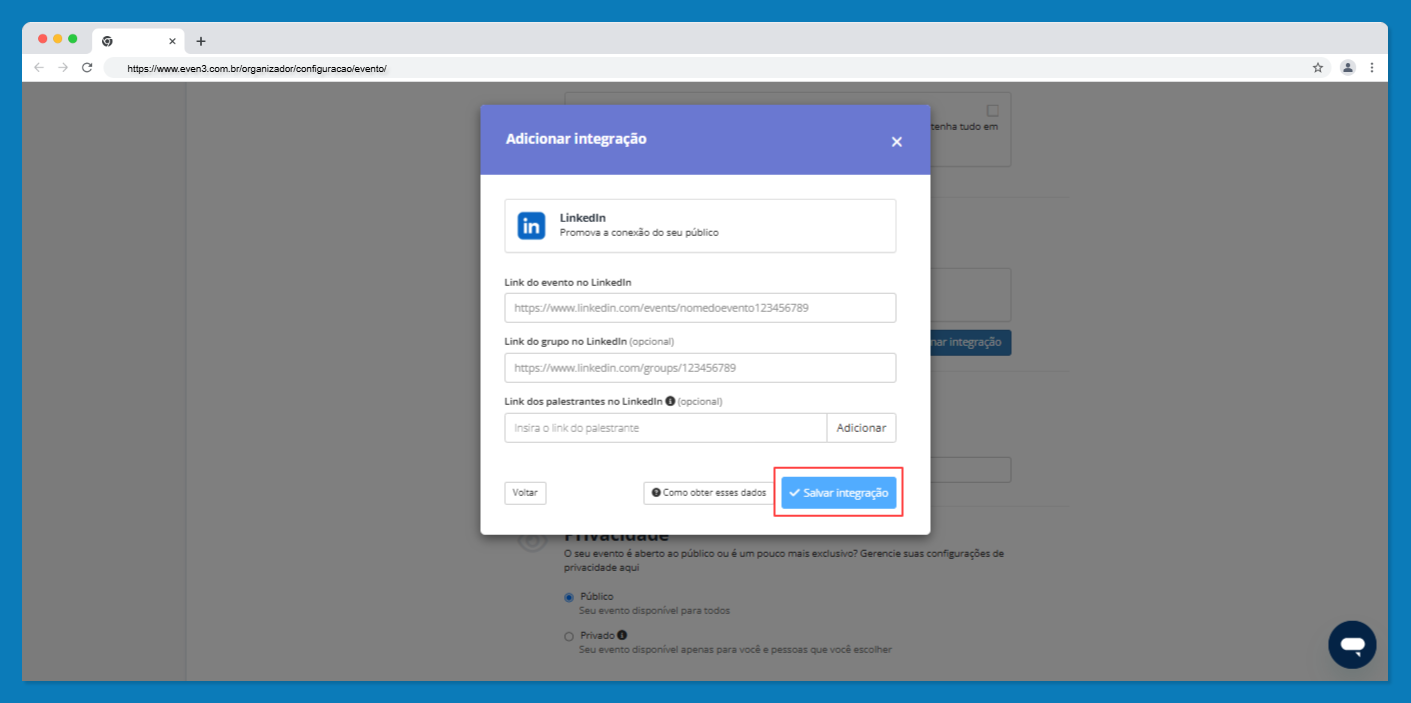This screenshot has width=1411, height=703.
Task: Focus the palestrante link input field
Action: (666, 428)
